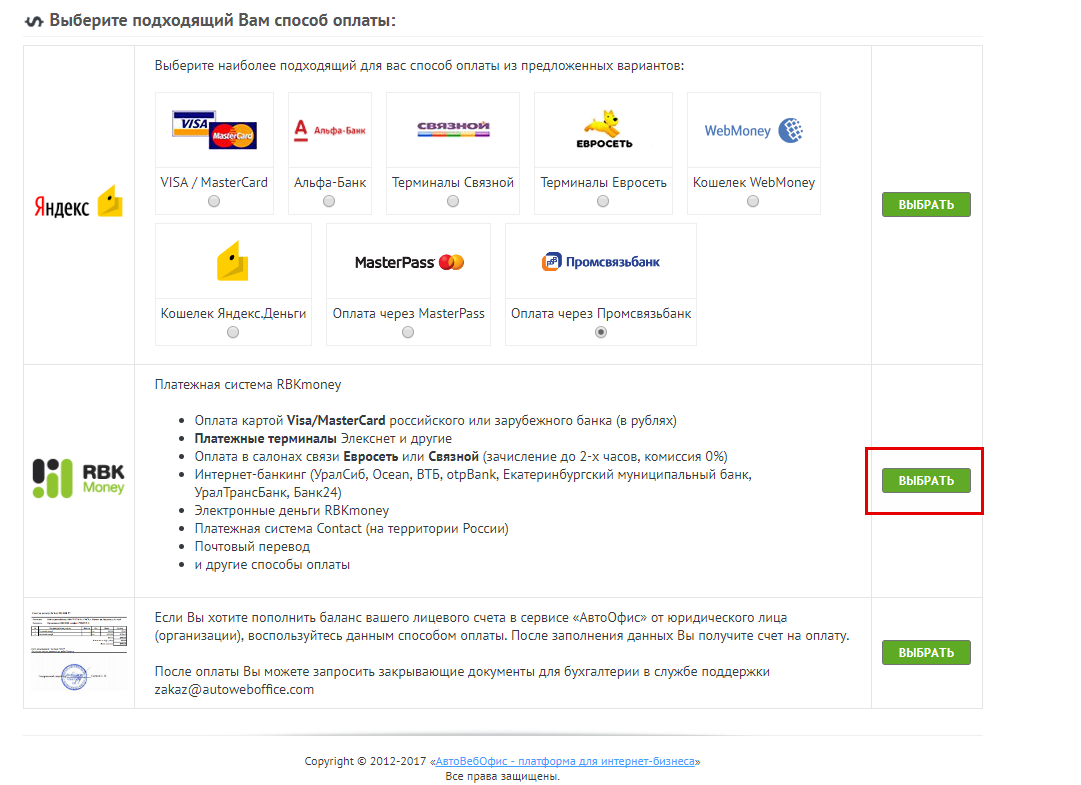The width and height of the screenshot is (1081, 785).
Task: Select the Альфа-Банк radio button
Action: click(329, 201)
